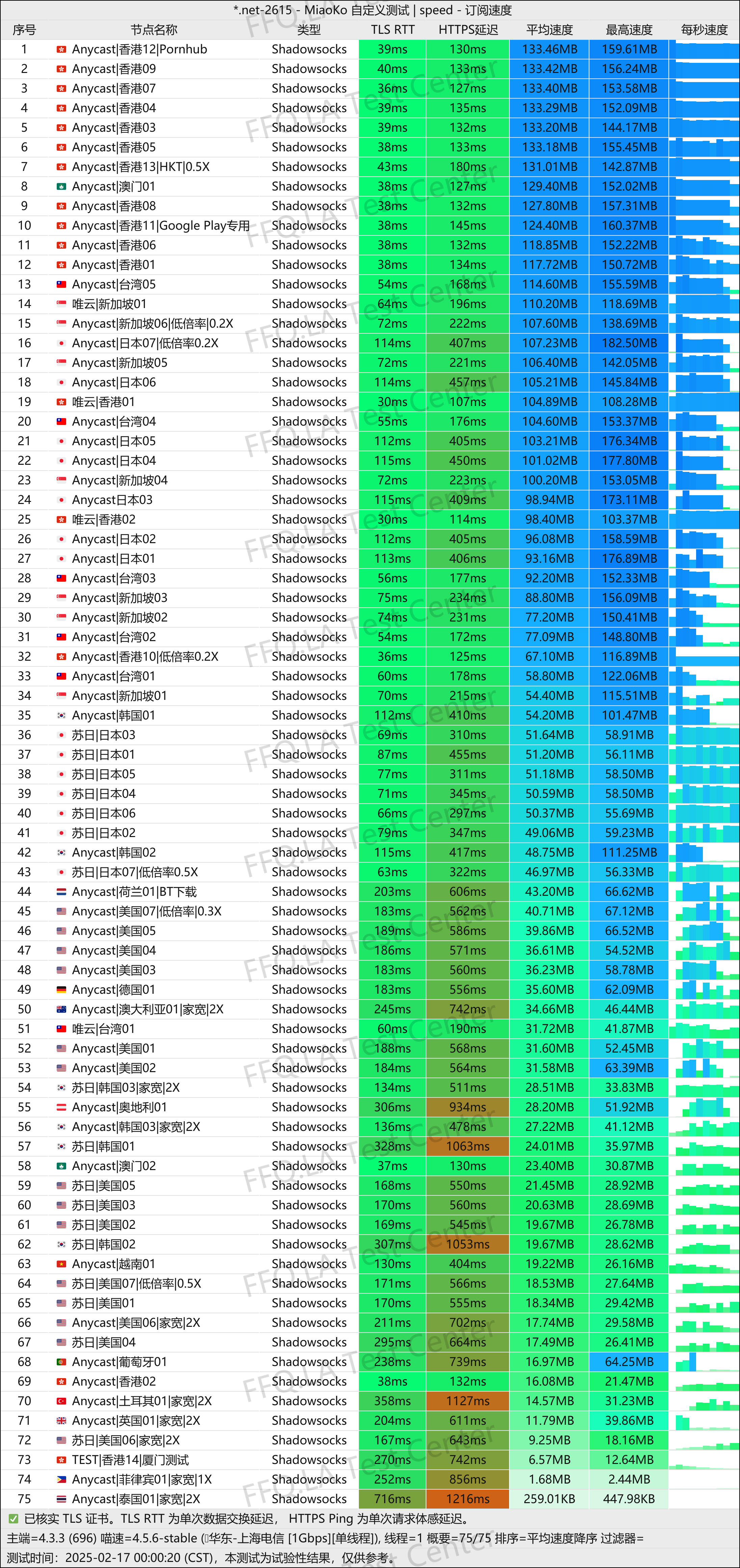This screenshot has height=1568, width=740.
Task: Click the Macau flag icon beside Anycast|澳门01
Action: tap(61, 186)
